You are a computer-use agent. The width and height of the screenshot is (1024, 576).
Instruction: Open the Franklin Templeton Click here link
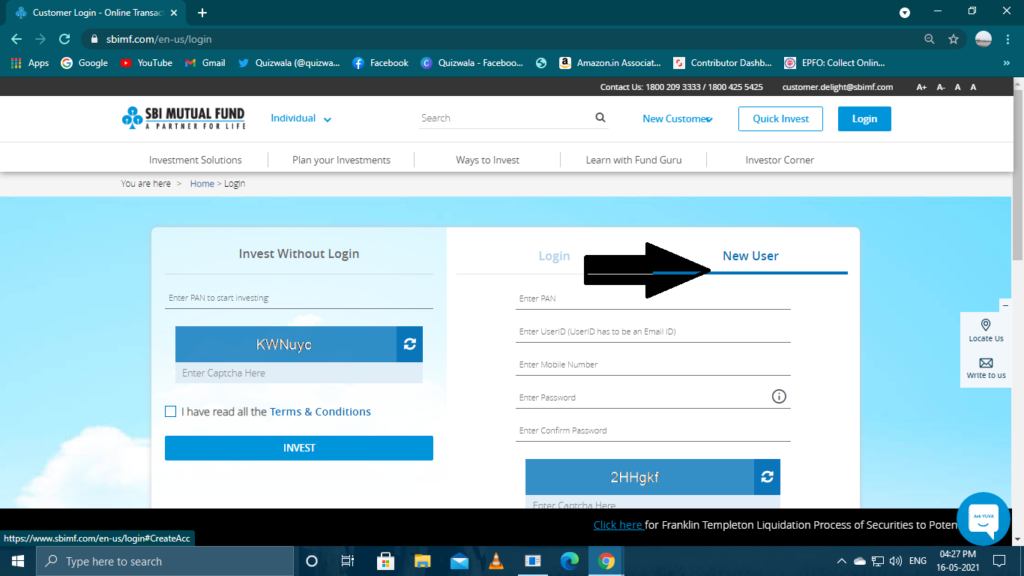point(618,525)
